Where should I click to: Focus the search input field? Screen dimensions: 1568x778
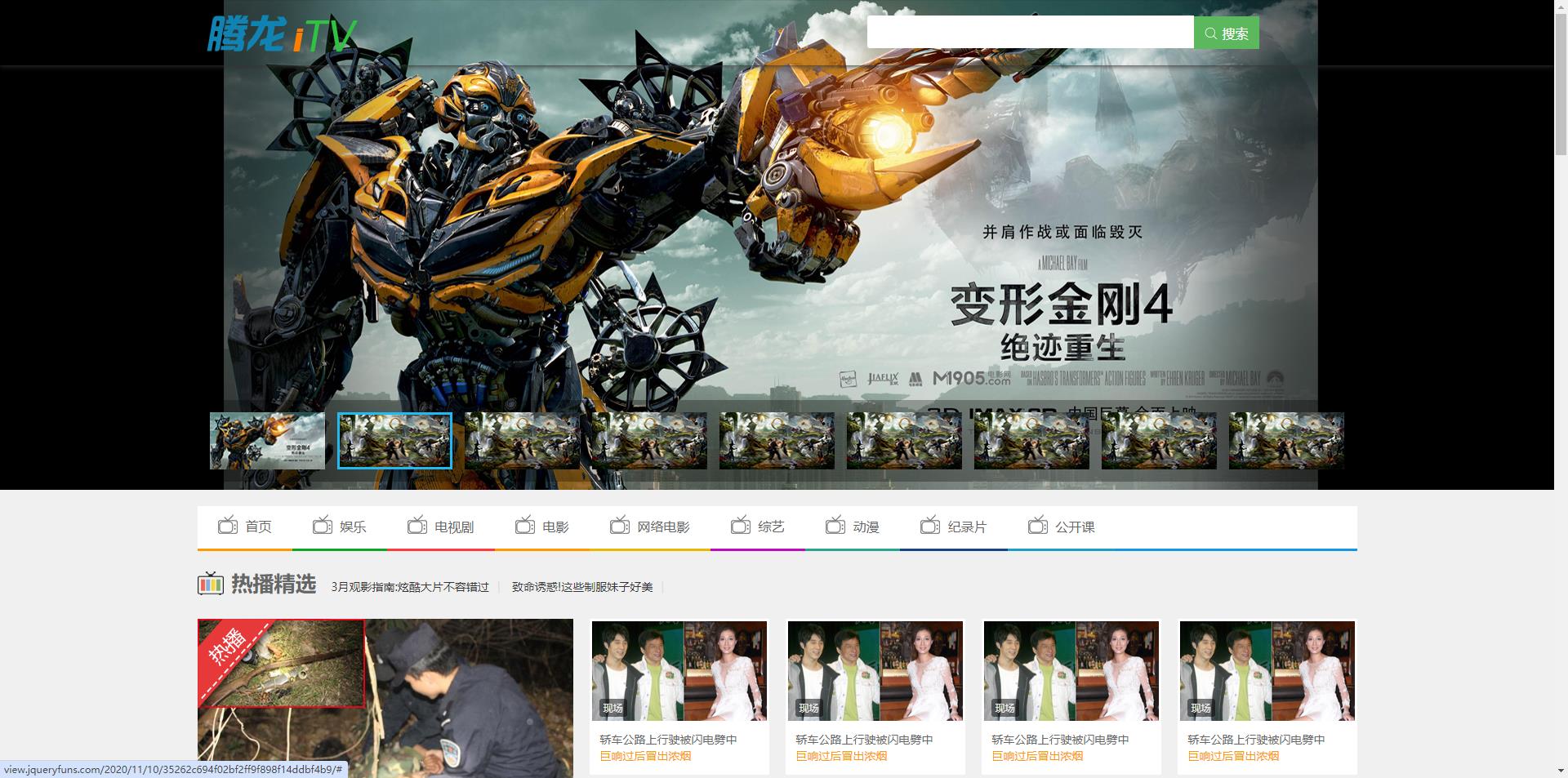[x=1031, y=32]
